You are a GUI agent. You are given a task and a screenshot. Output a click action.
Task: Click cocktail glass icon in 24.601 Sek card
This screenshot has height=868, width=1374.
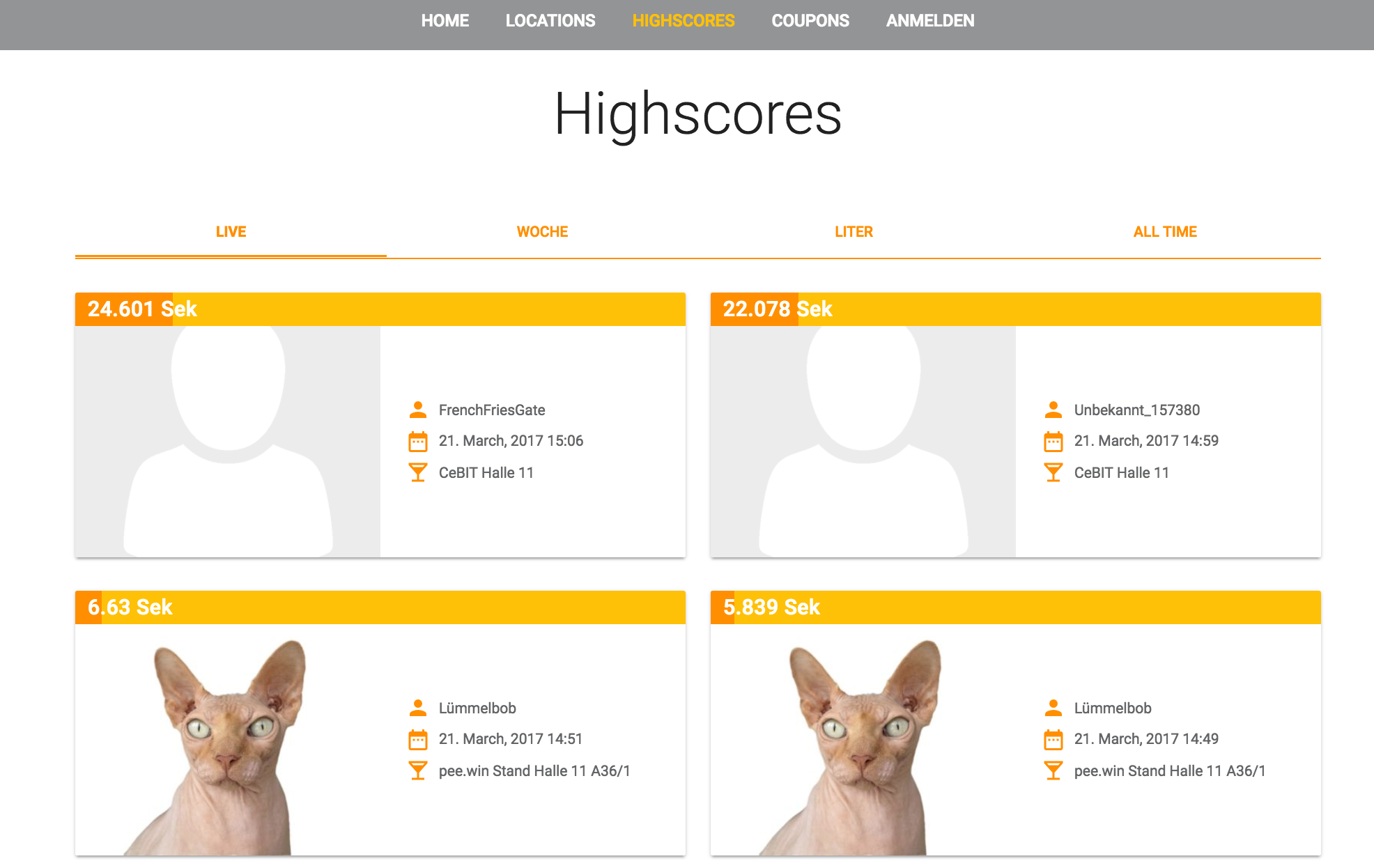coord(418,473)
